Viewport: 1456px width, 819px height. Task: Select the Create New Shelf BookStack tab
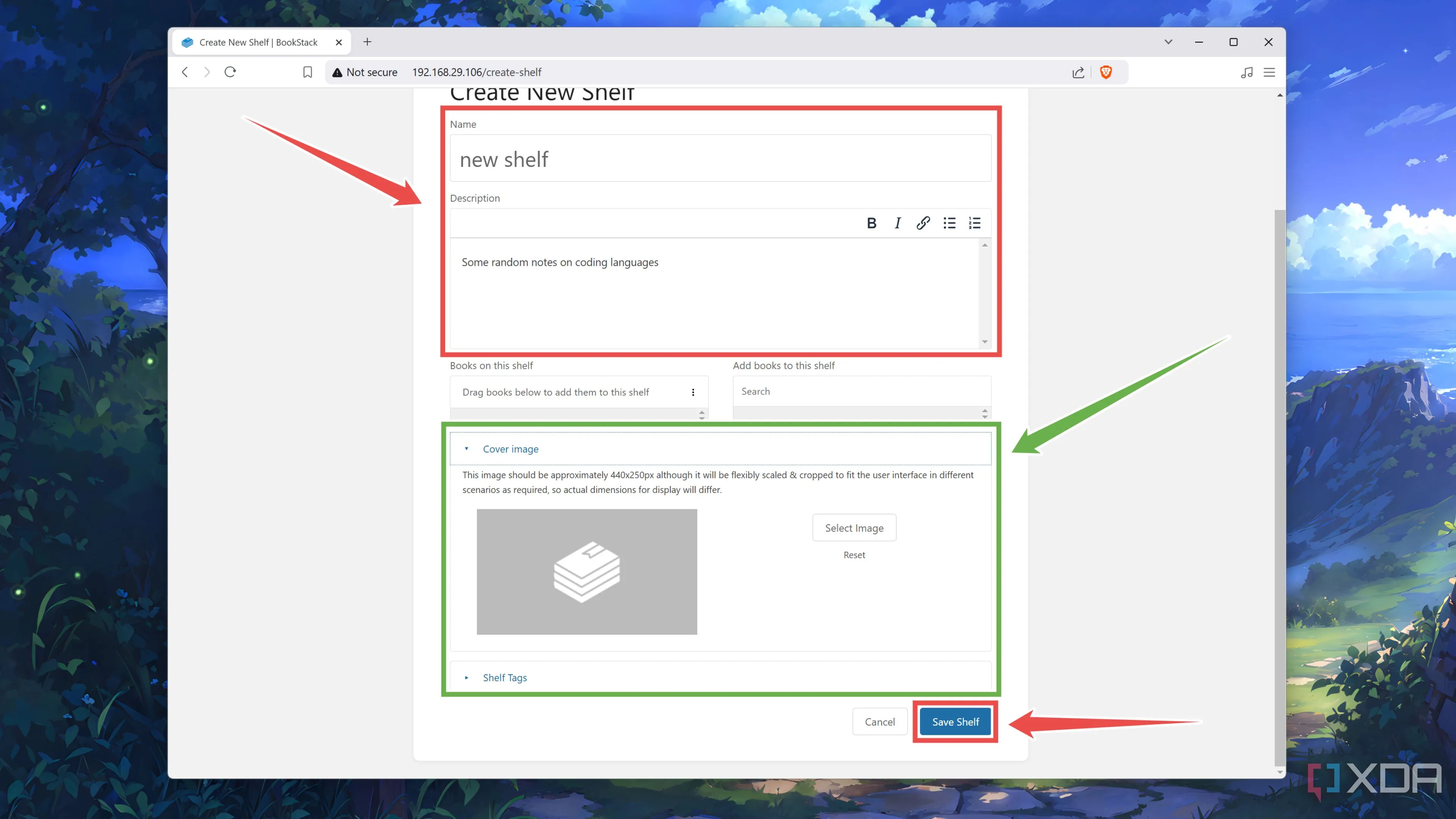point(261,42)
